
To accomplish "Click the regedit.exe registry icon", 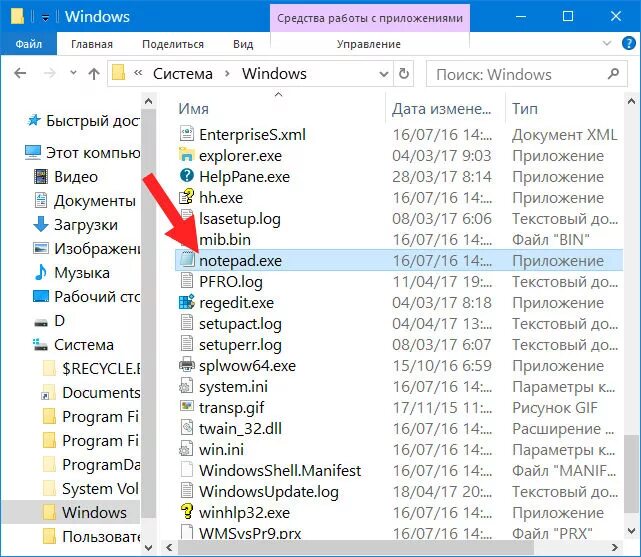I will point(186,302).
